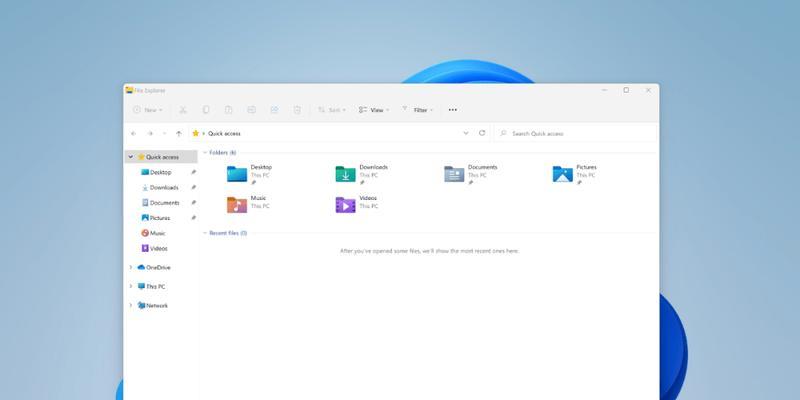
Task: Click the File Explorer title bar icon
Action: point(129,90)
